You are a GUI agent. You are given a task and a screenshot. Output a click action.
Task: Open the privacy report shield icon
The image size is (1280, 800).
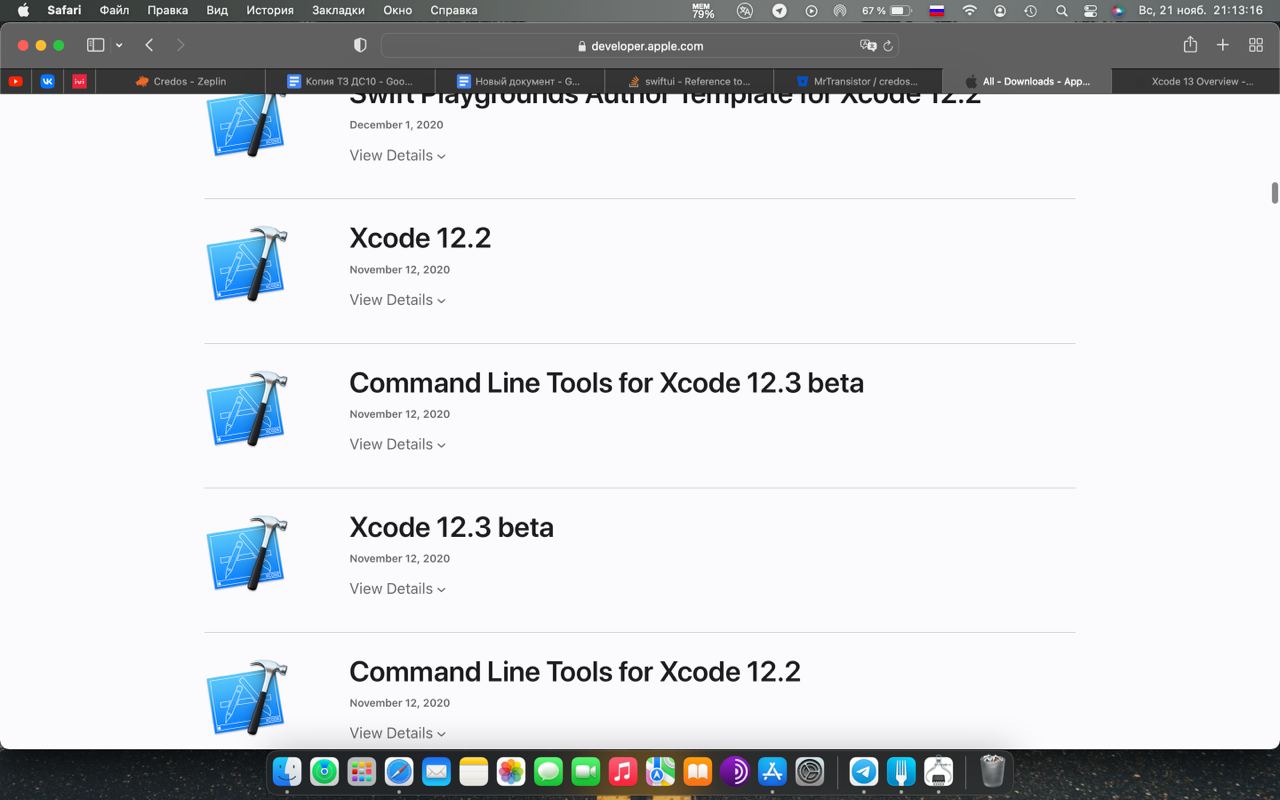[360, 45]
